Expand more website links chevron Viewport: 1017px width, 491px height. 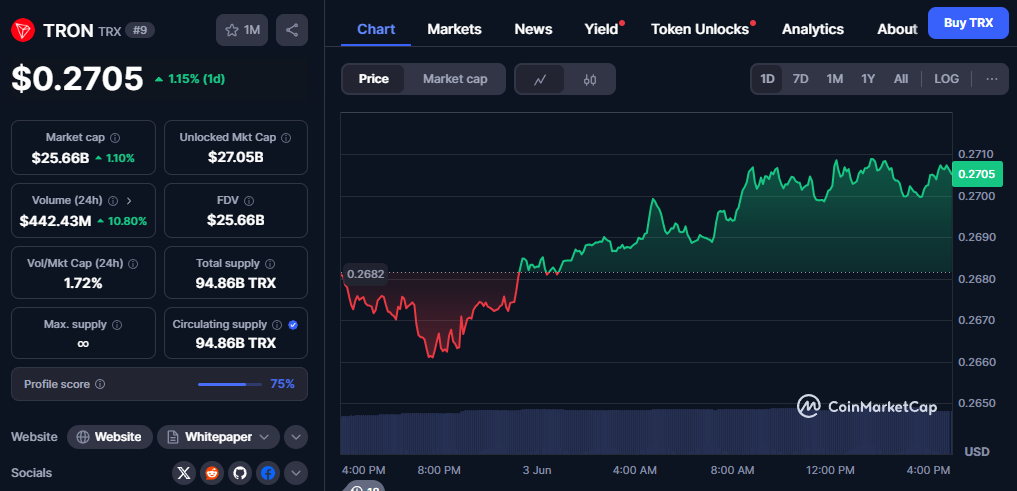[x=296, y=437]
